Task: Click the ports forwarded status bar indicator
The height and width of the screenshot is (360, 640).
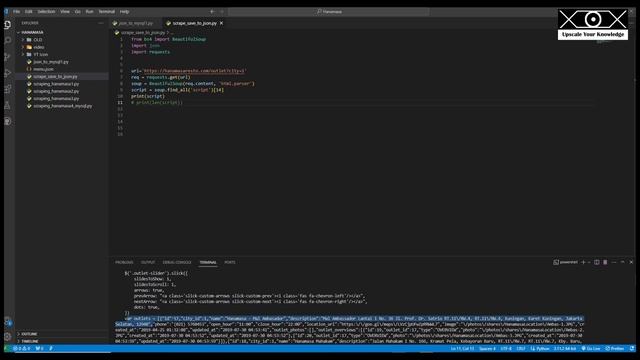Action: point(39,349)
